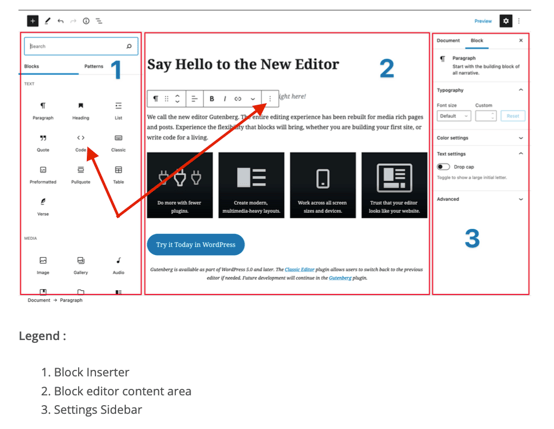Insert a link from block toolbar
The height and width of the screenshot is (429, 554).
(238, 99)
